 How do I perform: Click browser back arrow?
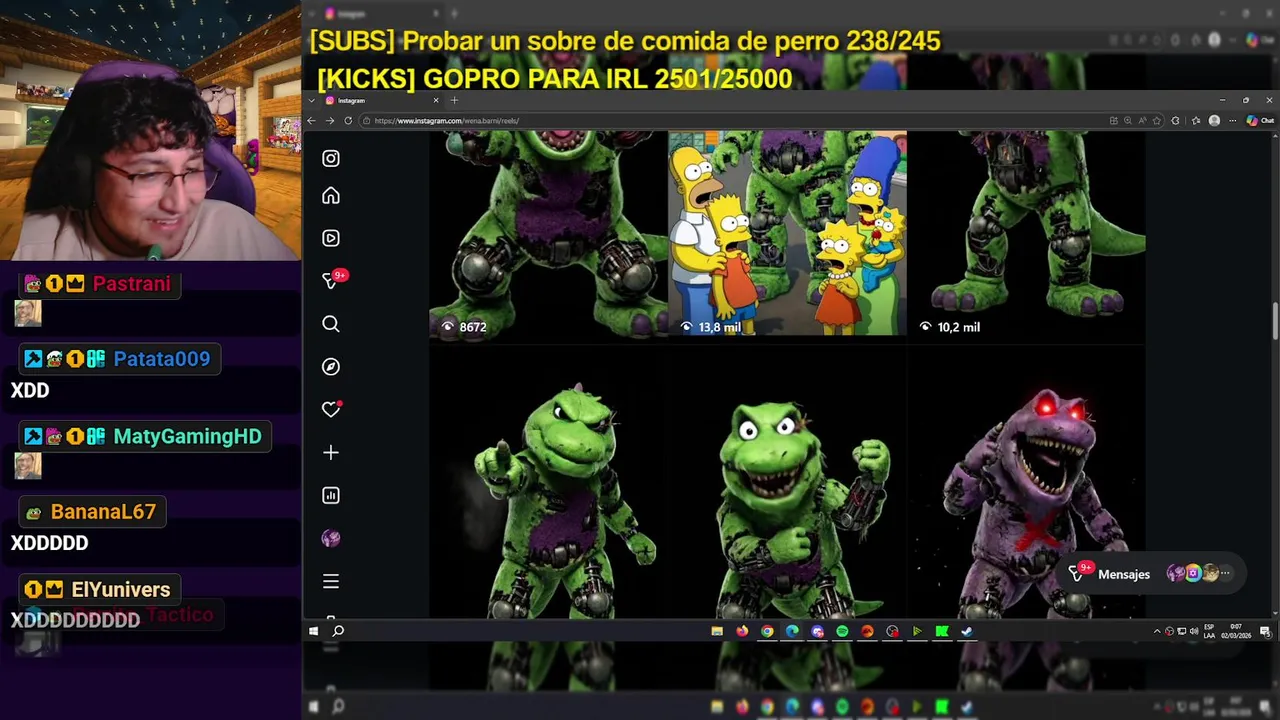tap(311, 120)
